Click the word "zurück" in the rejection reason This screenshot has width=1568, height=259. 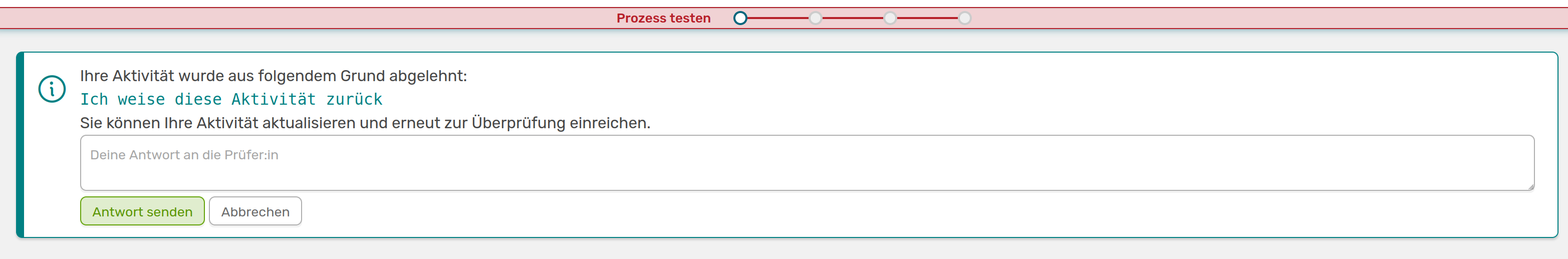click(354, 99)
